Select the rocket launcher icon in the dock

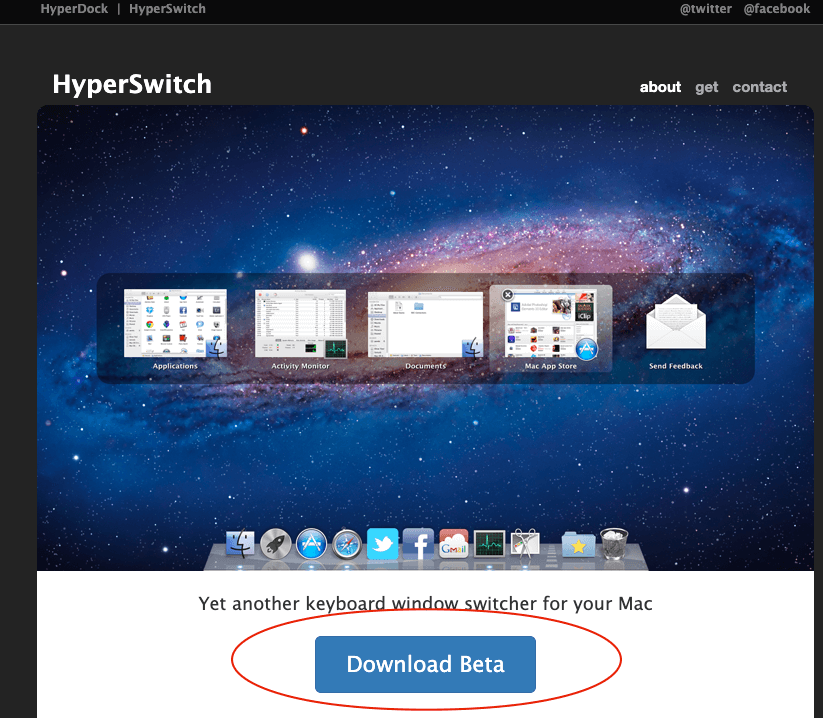(276, 545)
